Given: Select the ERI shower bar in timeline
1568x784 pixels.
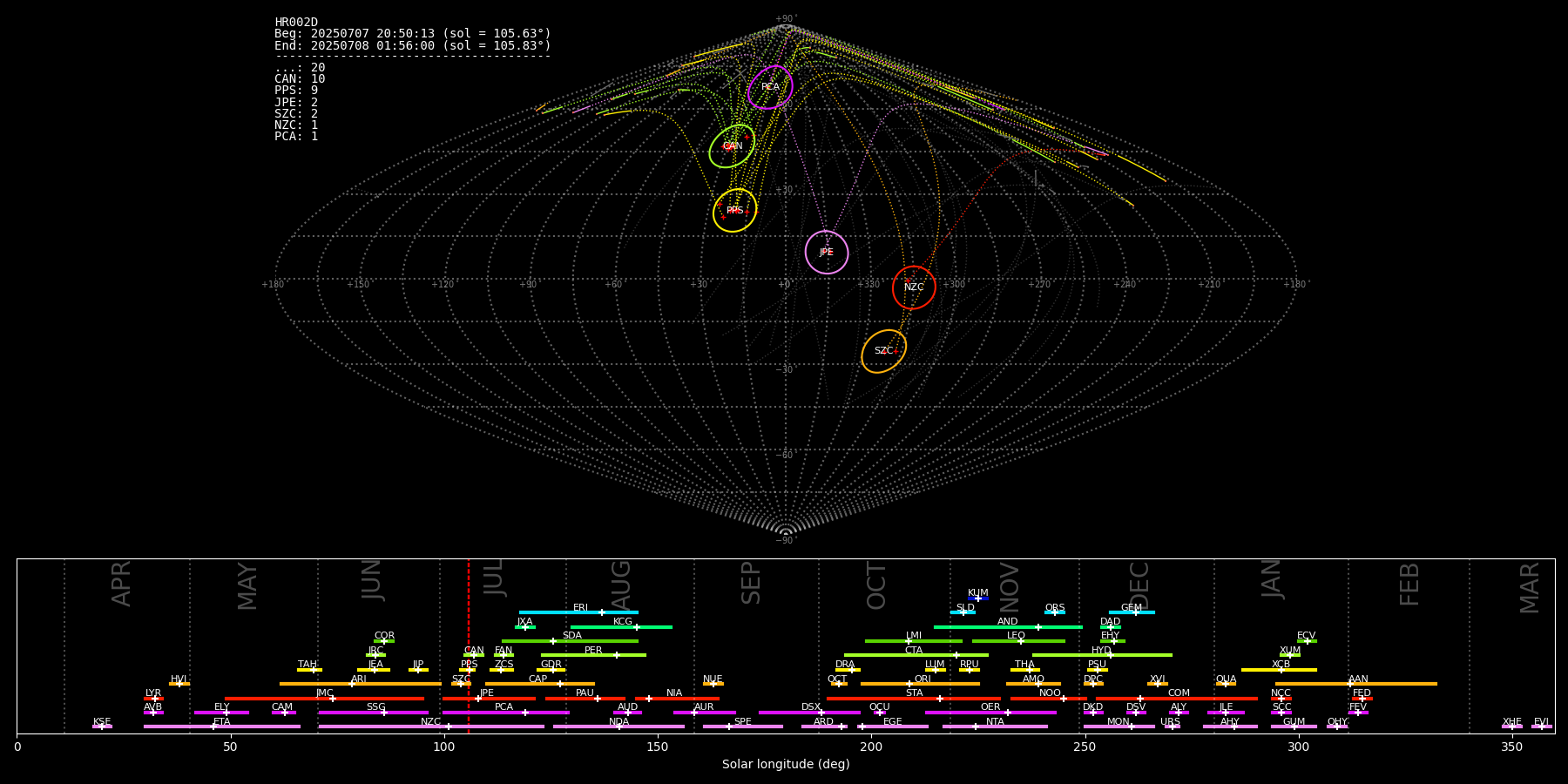Looking at the screenshot, I should pyautogui.click(x=578, y=612).
